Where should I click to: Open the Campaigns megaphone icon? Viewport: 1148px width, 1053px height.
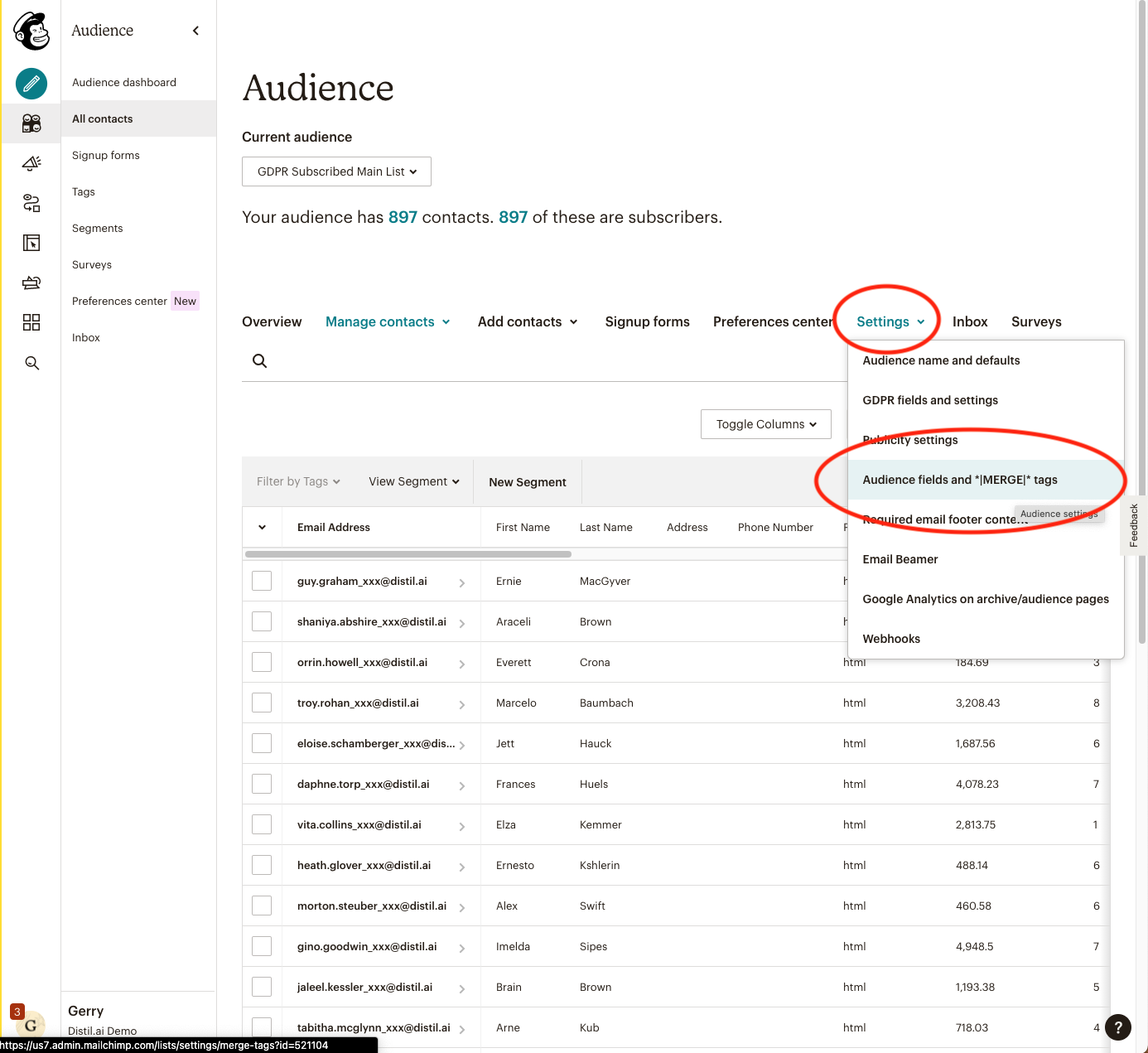(31, 163)
